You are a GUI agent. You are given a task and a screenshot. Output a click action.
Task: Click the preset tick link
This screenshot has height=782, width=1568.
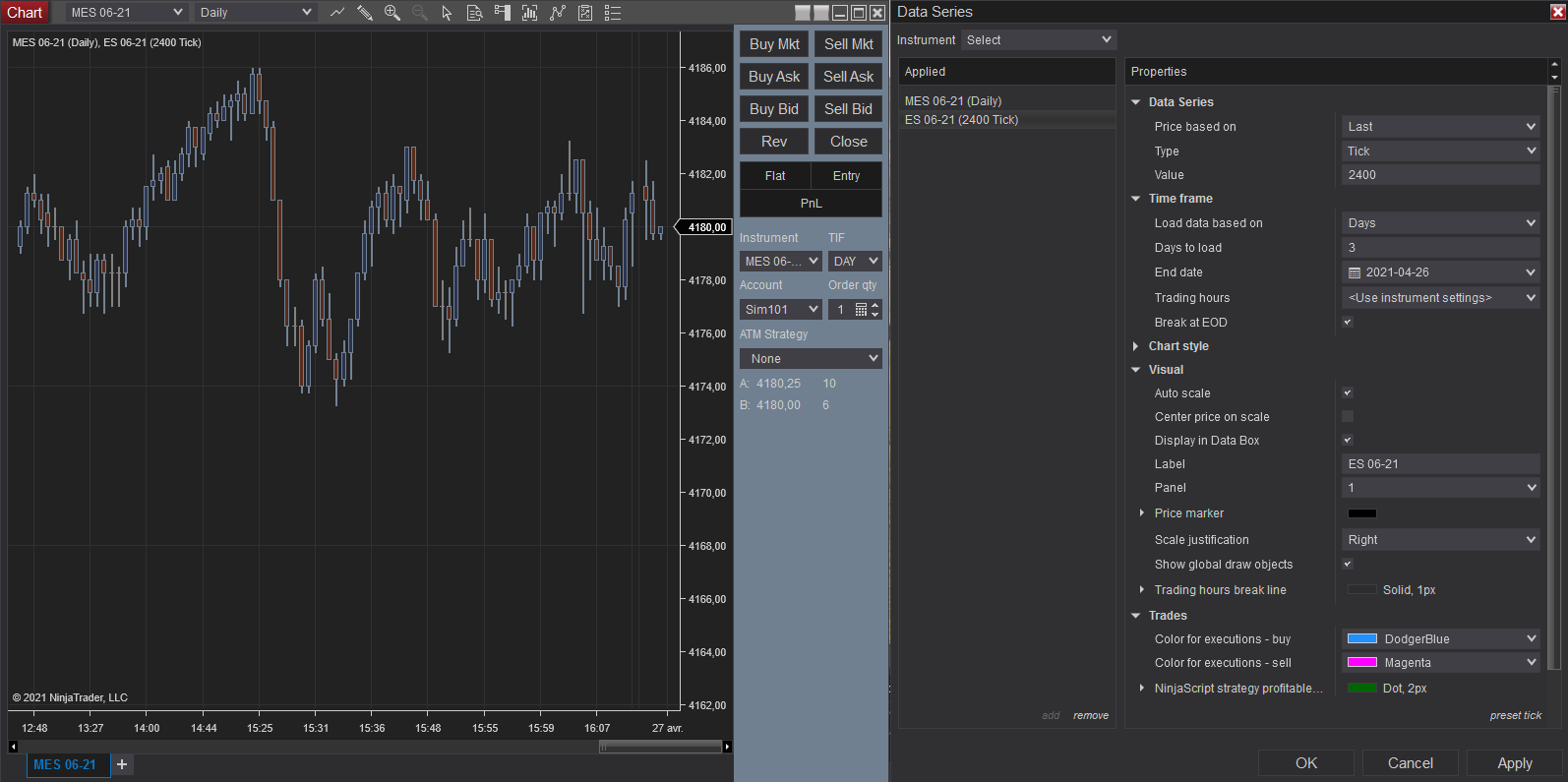(1516, 716)
